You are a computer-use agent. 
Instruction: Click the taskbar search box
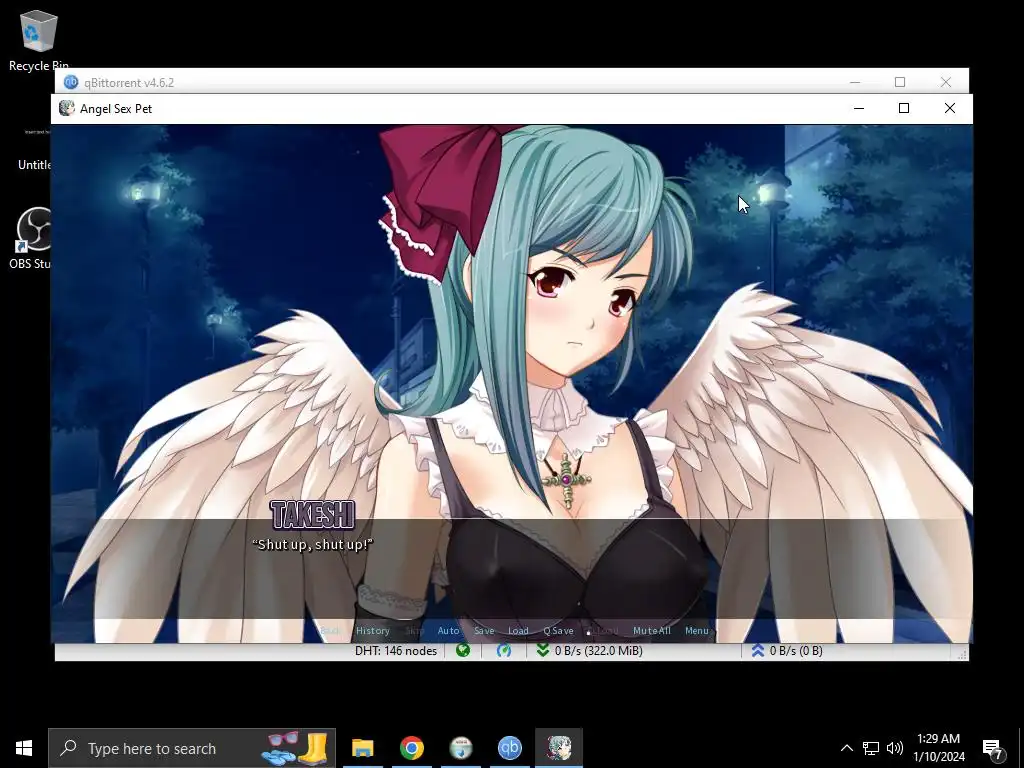pyautogui.click(x=192, y=748)
